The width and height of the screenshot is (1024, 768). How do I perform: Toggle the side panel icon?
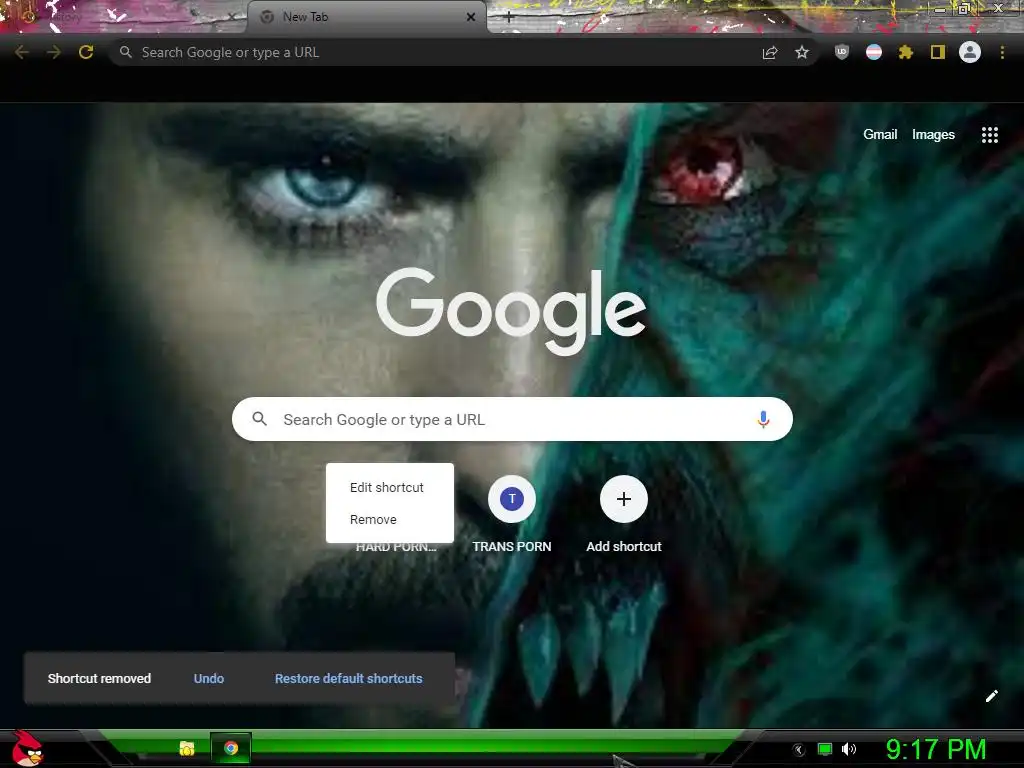[x=938, y=52]
